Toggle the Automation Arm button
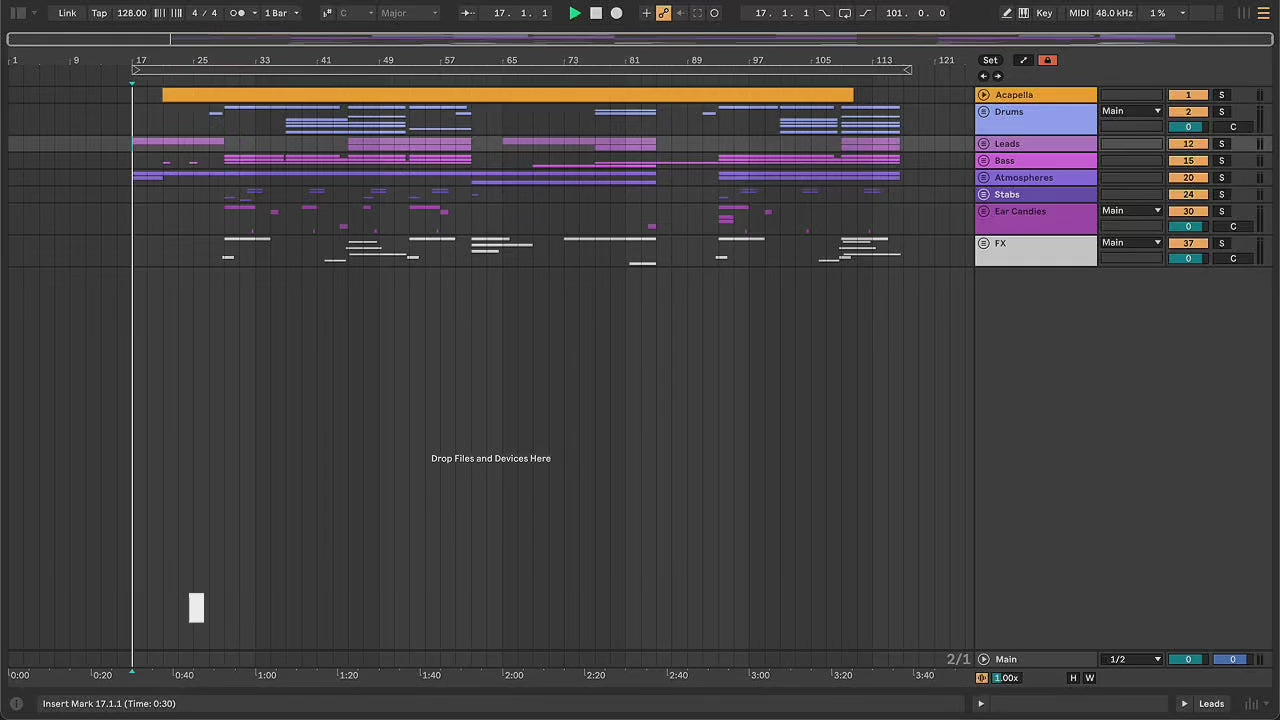This screenshot has height=720, width=1280. point(663,13)
